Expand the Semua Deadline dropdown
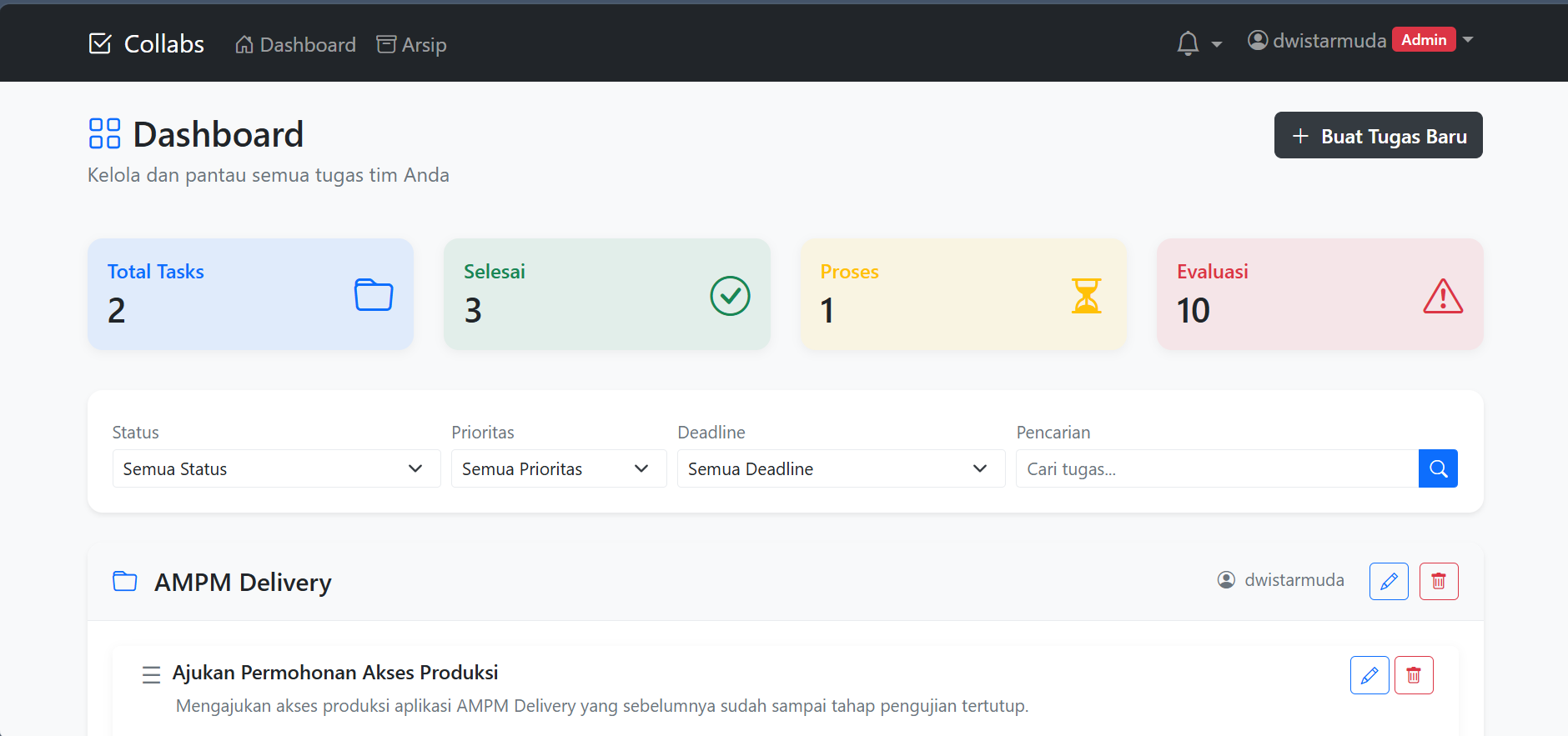The image size is (1568, 736). coord(841,468)
